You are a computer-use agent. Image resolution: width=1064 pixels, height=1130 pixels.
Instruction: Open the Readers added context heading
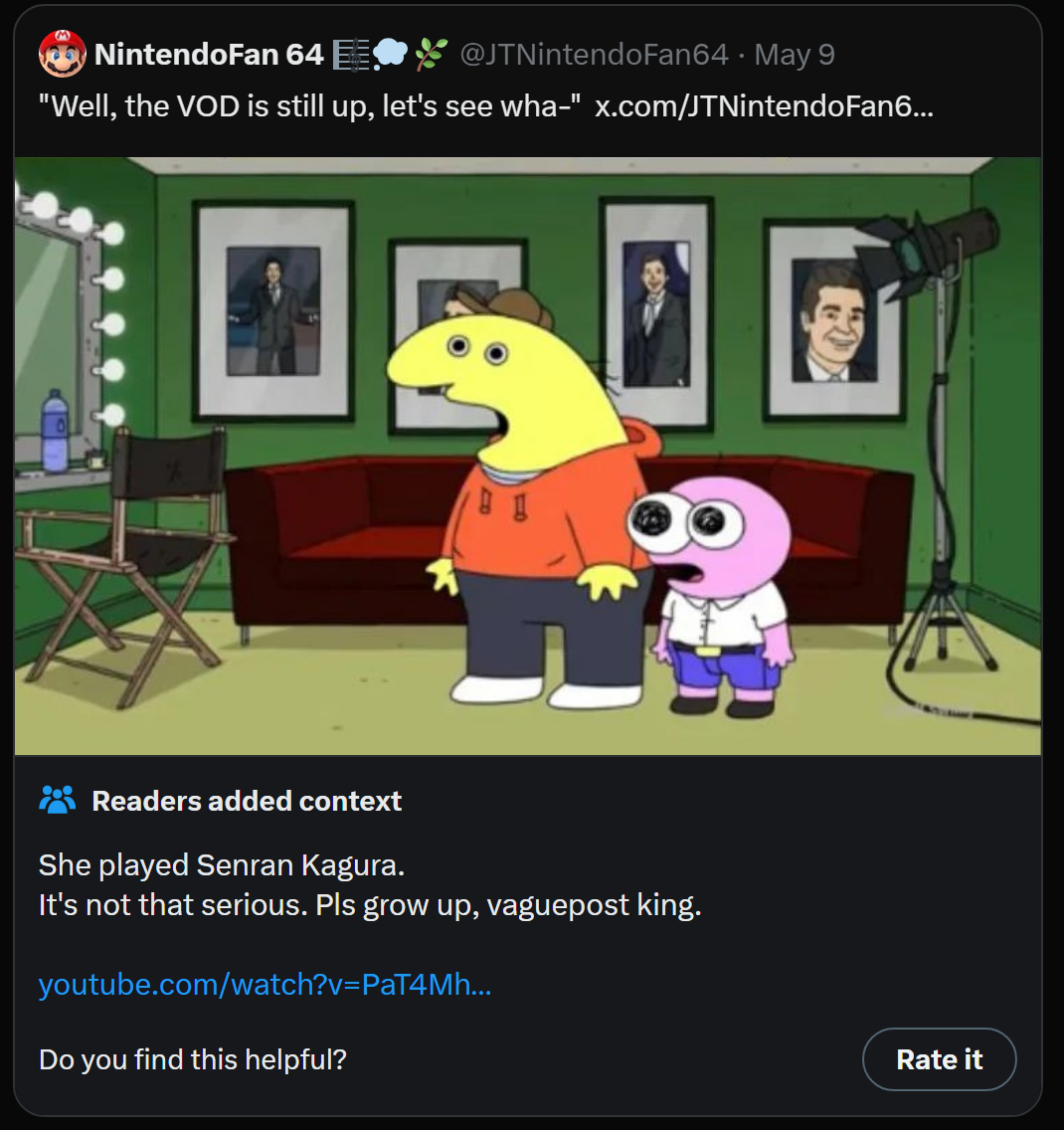point(247,802)
